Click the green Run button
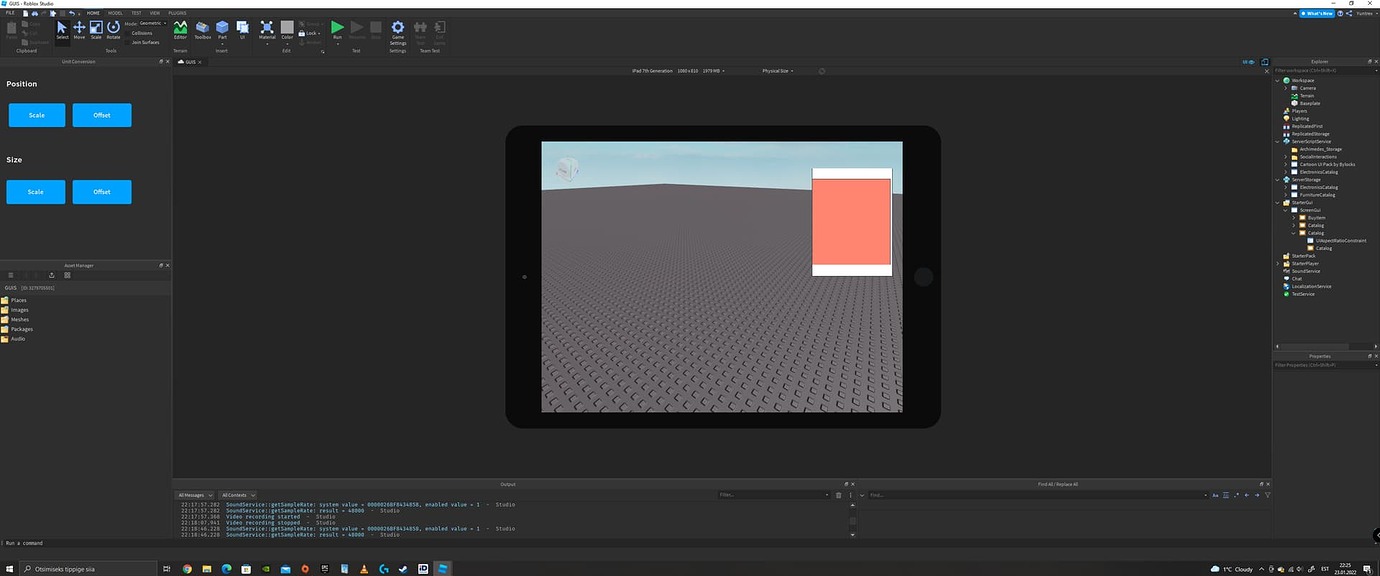Viewport: 1380px width, 576px height. coord(337,30)
